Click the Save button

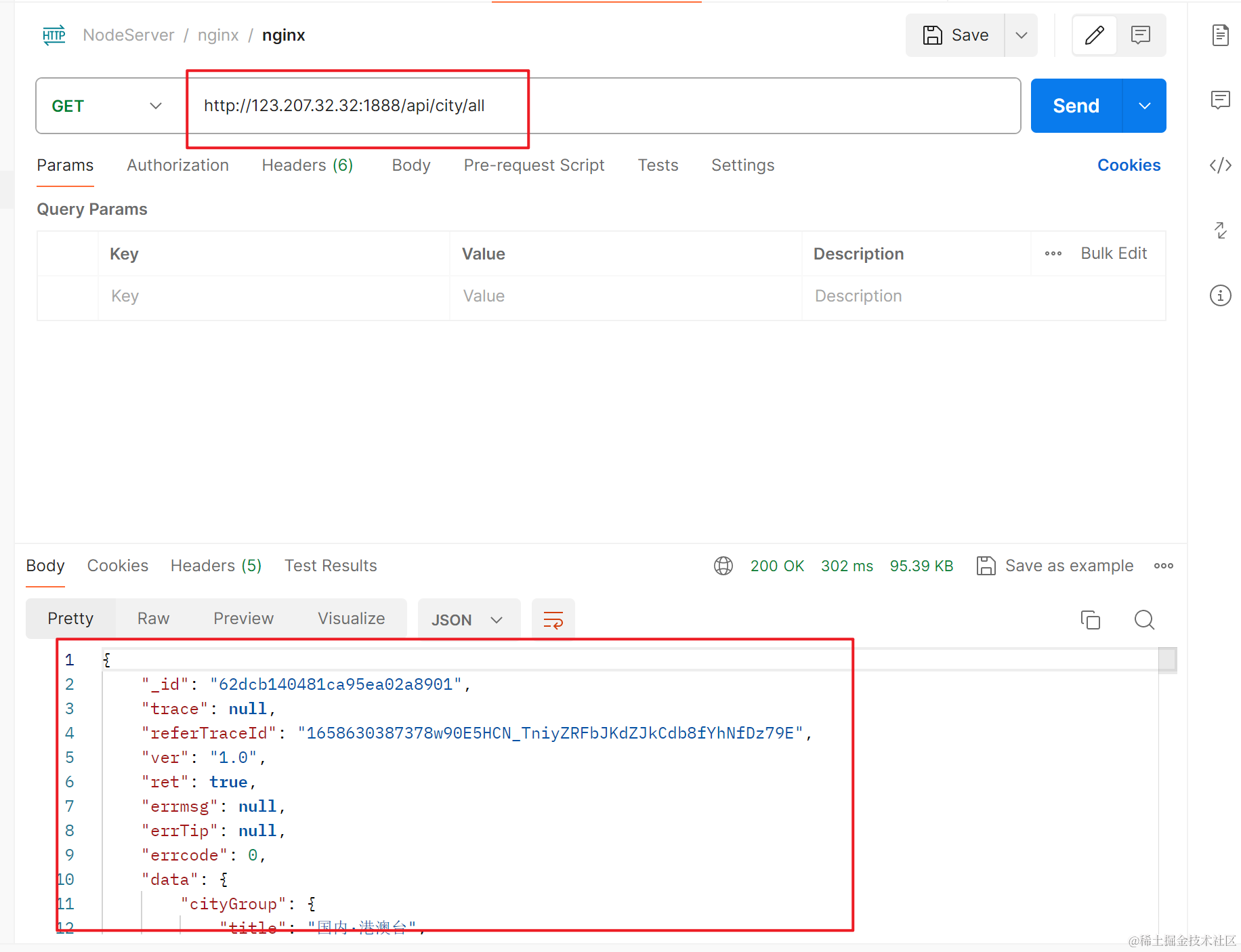click(955, 35)
